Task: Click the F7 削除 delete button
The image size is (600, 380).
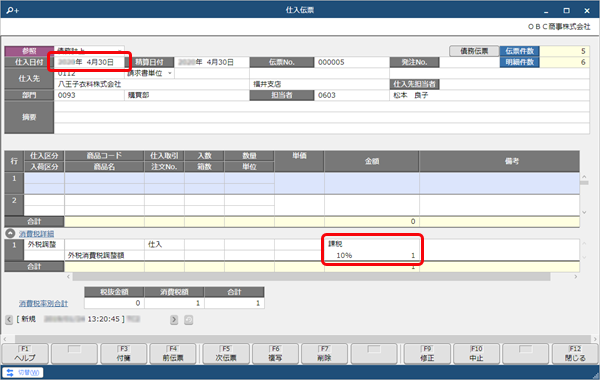Action: pos(324,354)
